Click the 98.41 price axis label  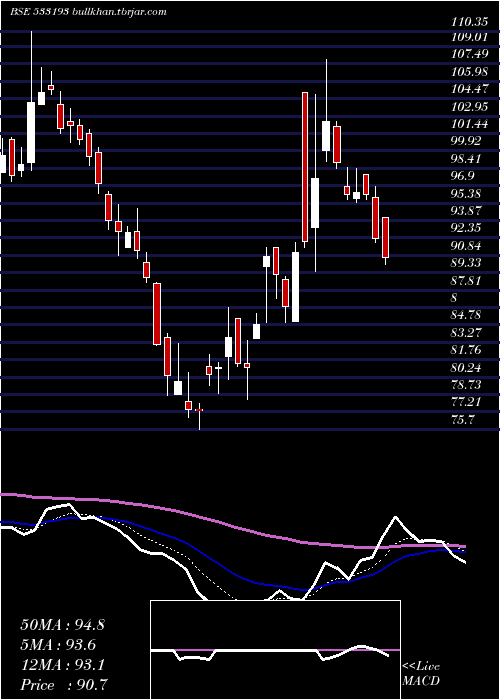tap(466, 159)
